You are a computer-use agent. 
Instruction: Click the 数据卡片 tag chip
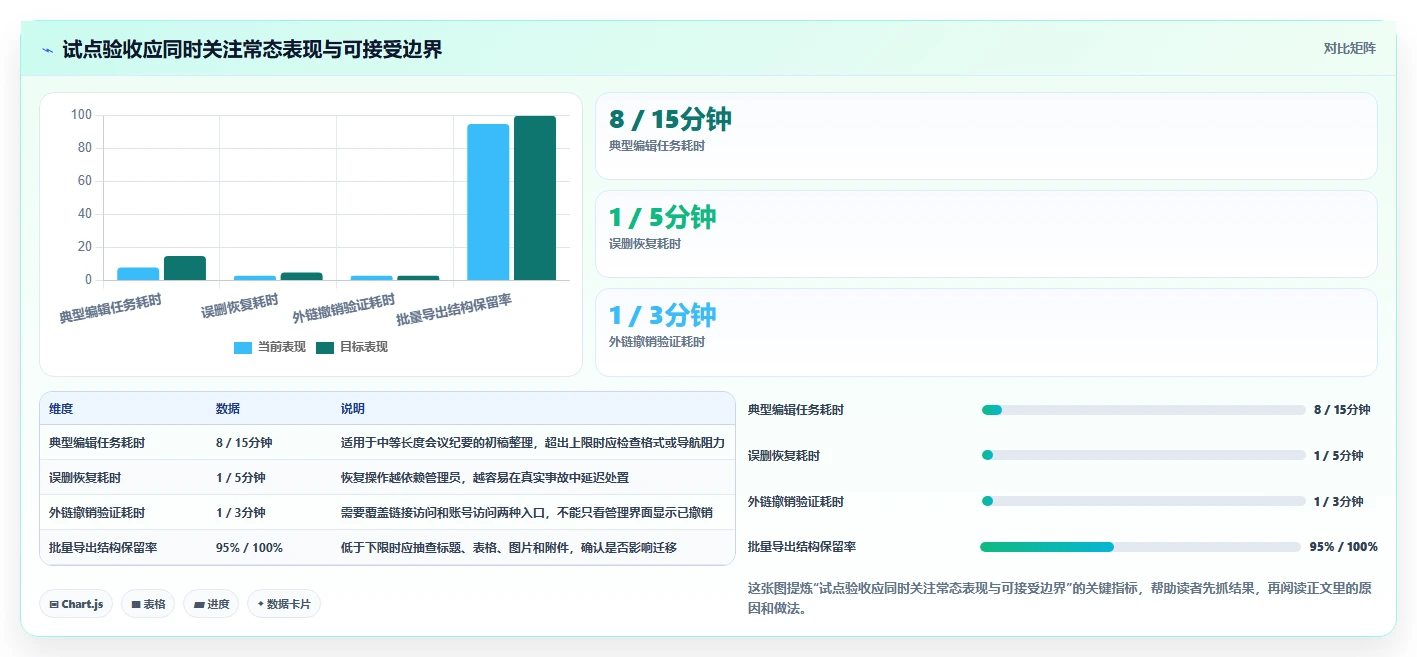[x=284, y=604]
